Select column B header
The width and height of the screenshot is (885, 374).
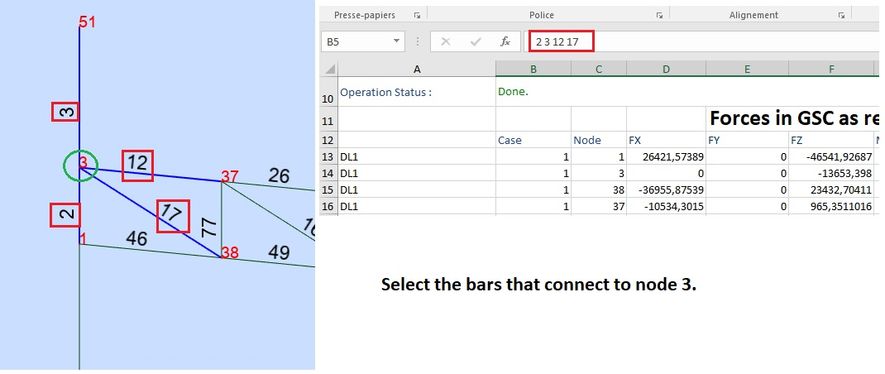533,69
